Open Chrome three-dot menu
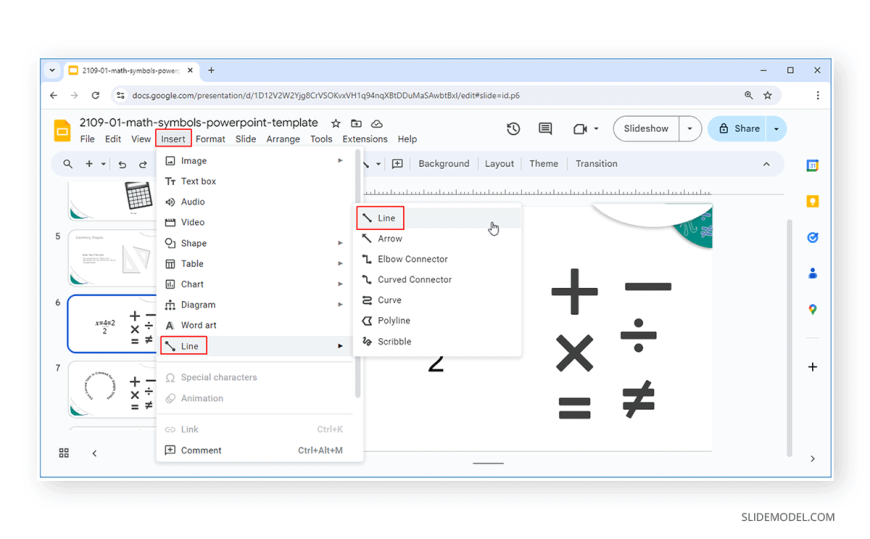Viewport: 870px width, 539px height. tap(817, 95)
